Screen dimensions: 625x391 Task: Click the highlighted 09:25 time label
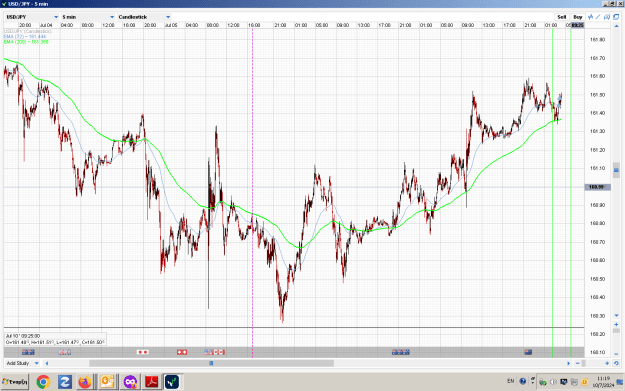tap(578, 25)
